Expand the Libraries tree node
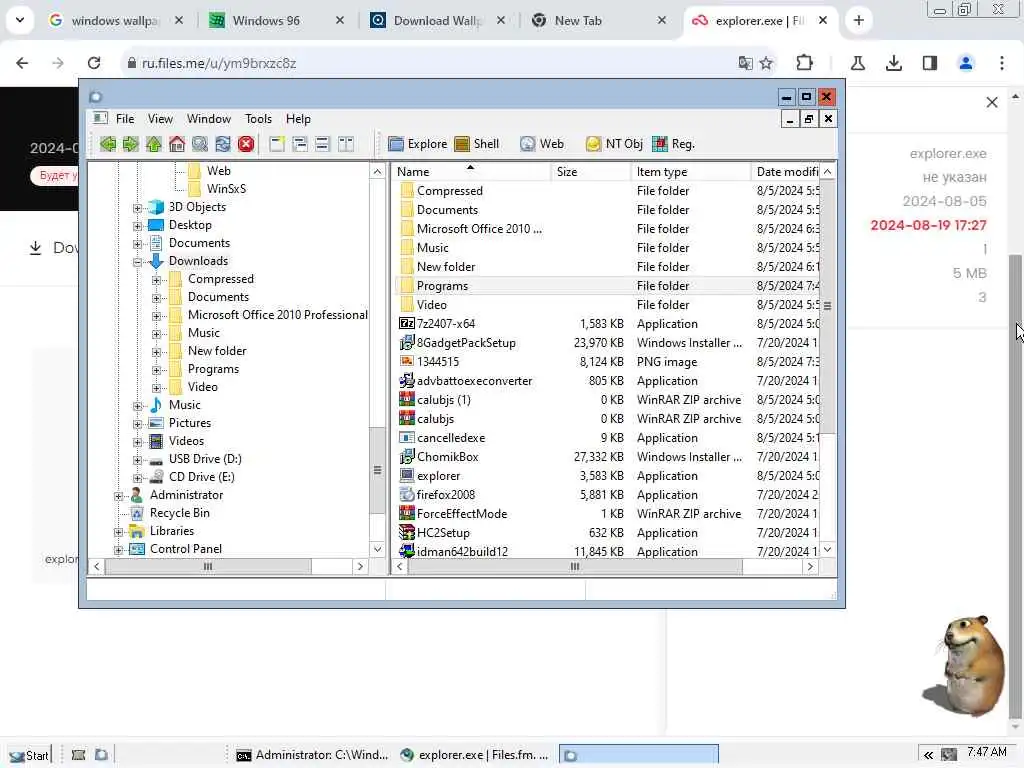 coord(118,532)
